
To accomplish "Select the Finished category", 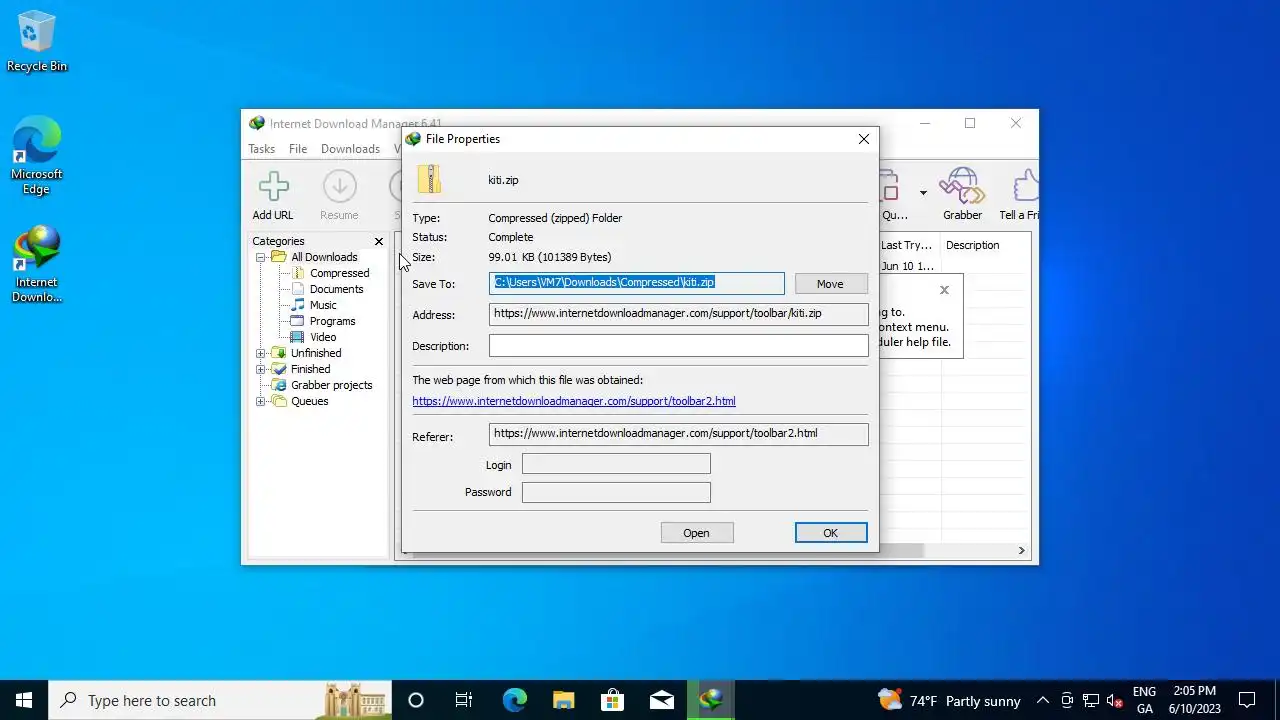I will 310,369.
